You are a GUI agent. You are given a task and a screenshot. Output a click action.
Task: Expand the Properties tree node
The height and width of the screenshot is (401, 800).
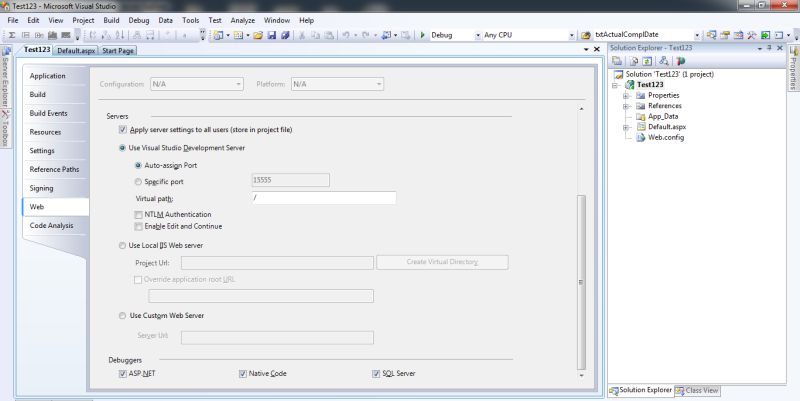[x=626, y=96]
